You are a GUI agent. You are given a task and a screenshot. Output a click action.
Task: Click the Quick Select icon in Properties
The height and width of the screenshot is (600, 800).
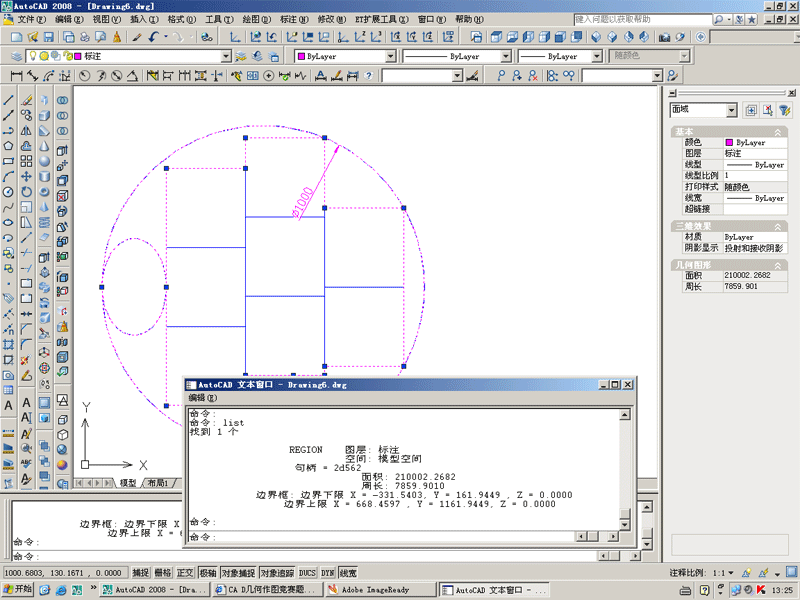(x=784, y=110)
